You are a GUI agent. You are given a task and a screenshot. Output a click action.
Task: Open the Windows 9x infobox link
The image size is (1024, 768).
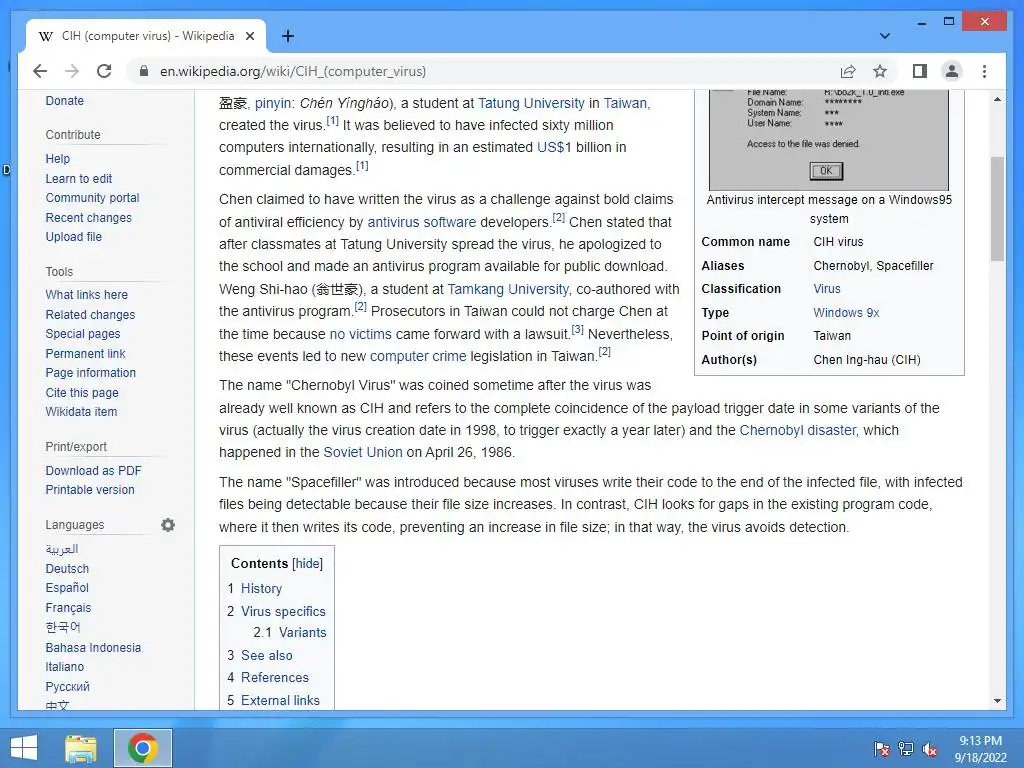[846, 312]
